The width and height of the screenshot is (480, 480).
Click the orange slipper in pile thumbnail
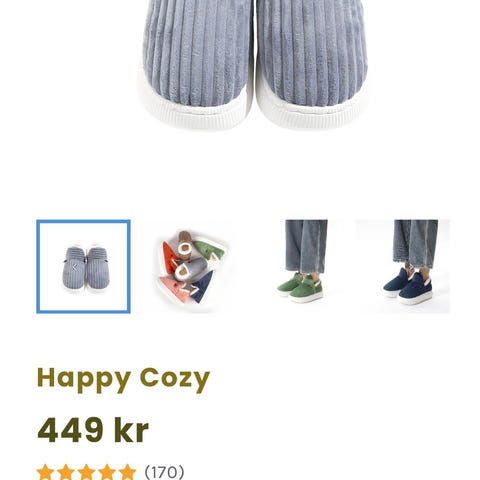(x=170, y=257)
